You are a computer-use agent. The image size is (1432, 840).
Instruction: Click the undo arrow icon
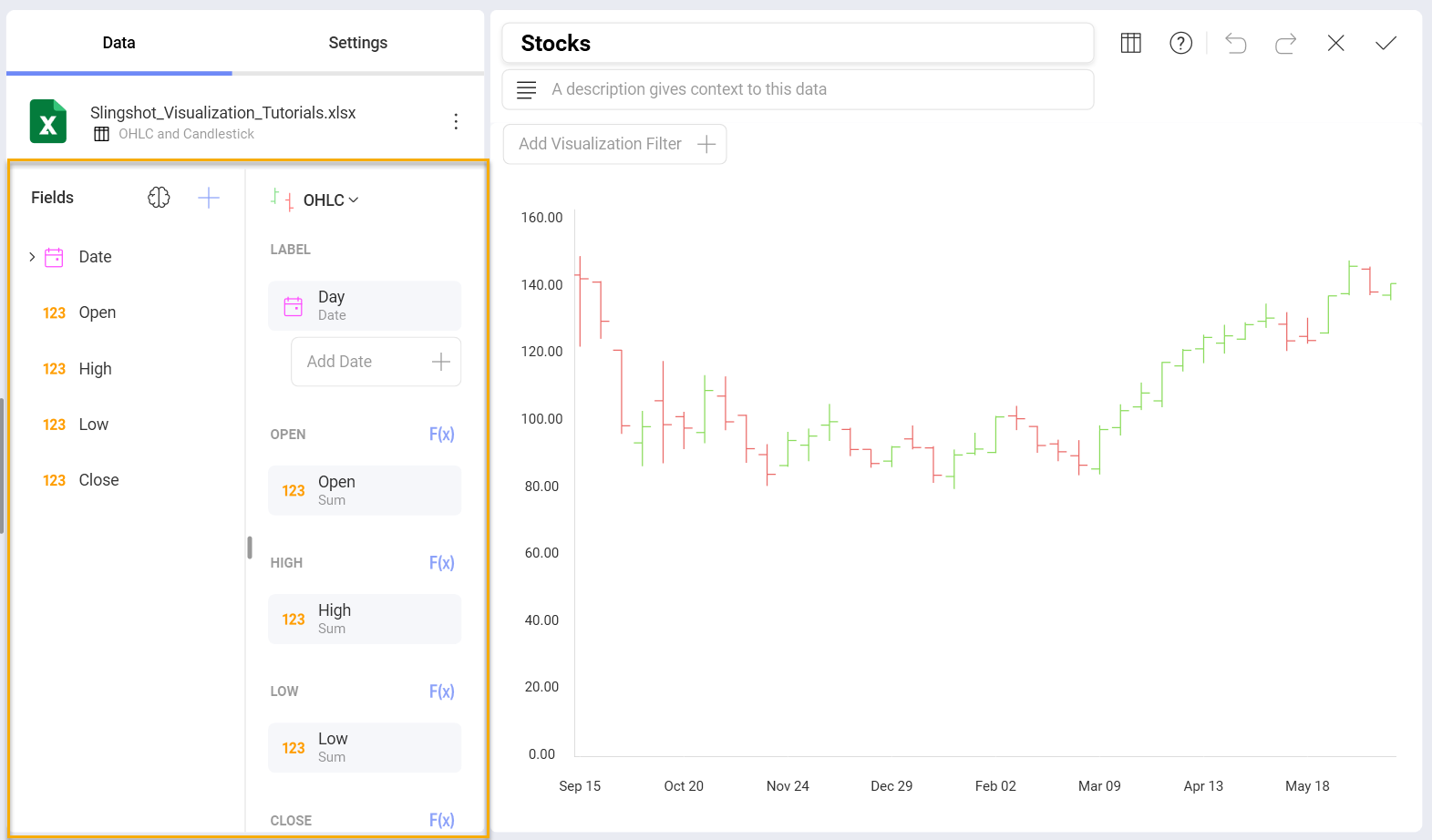1235,43
